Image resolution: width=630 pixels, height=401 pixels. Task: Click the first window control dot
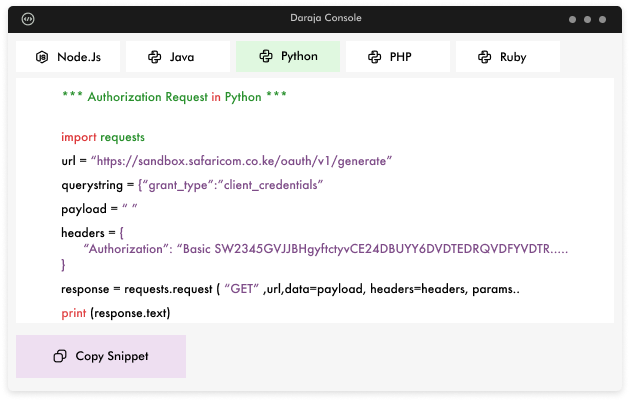(573, 19)
